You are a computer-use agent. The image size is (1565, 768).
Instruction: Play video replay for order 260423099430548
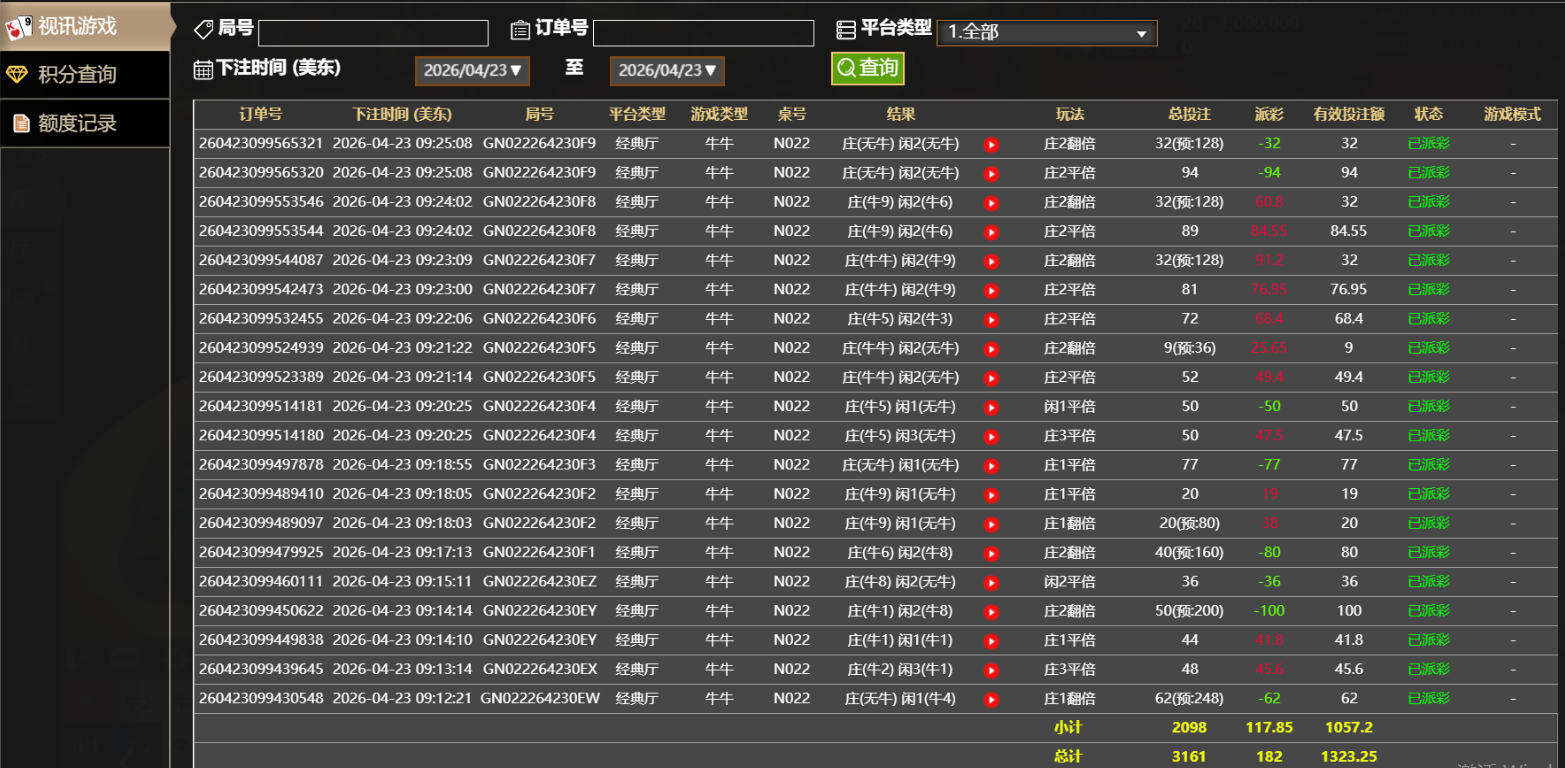tap(991, 700)
